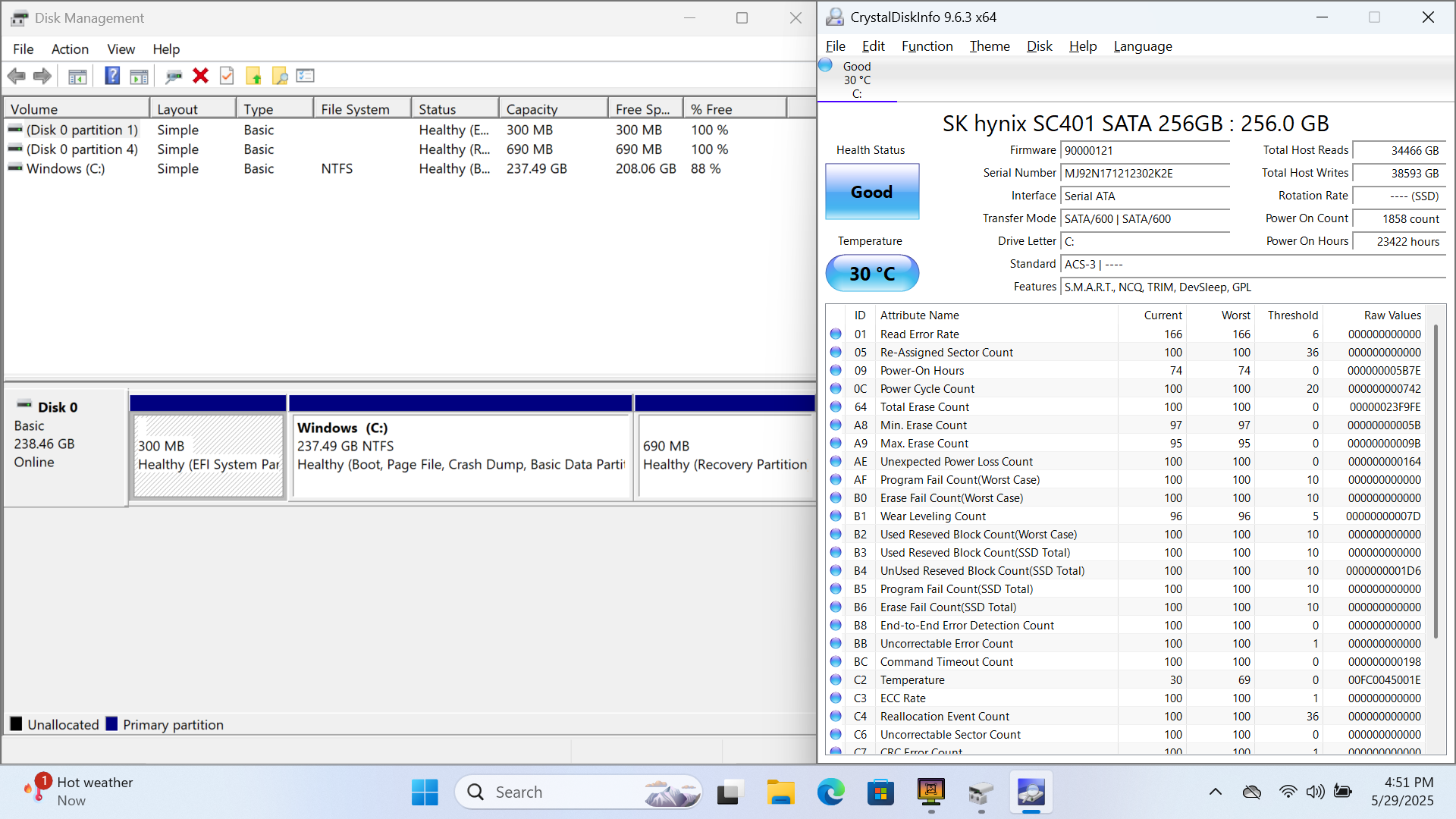Open the blue Help question-mark toolbar icon

click(112, 76)
